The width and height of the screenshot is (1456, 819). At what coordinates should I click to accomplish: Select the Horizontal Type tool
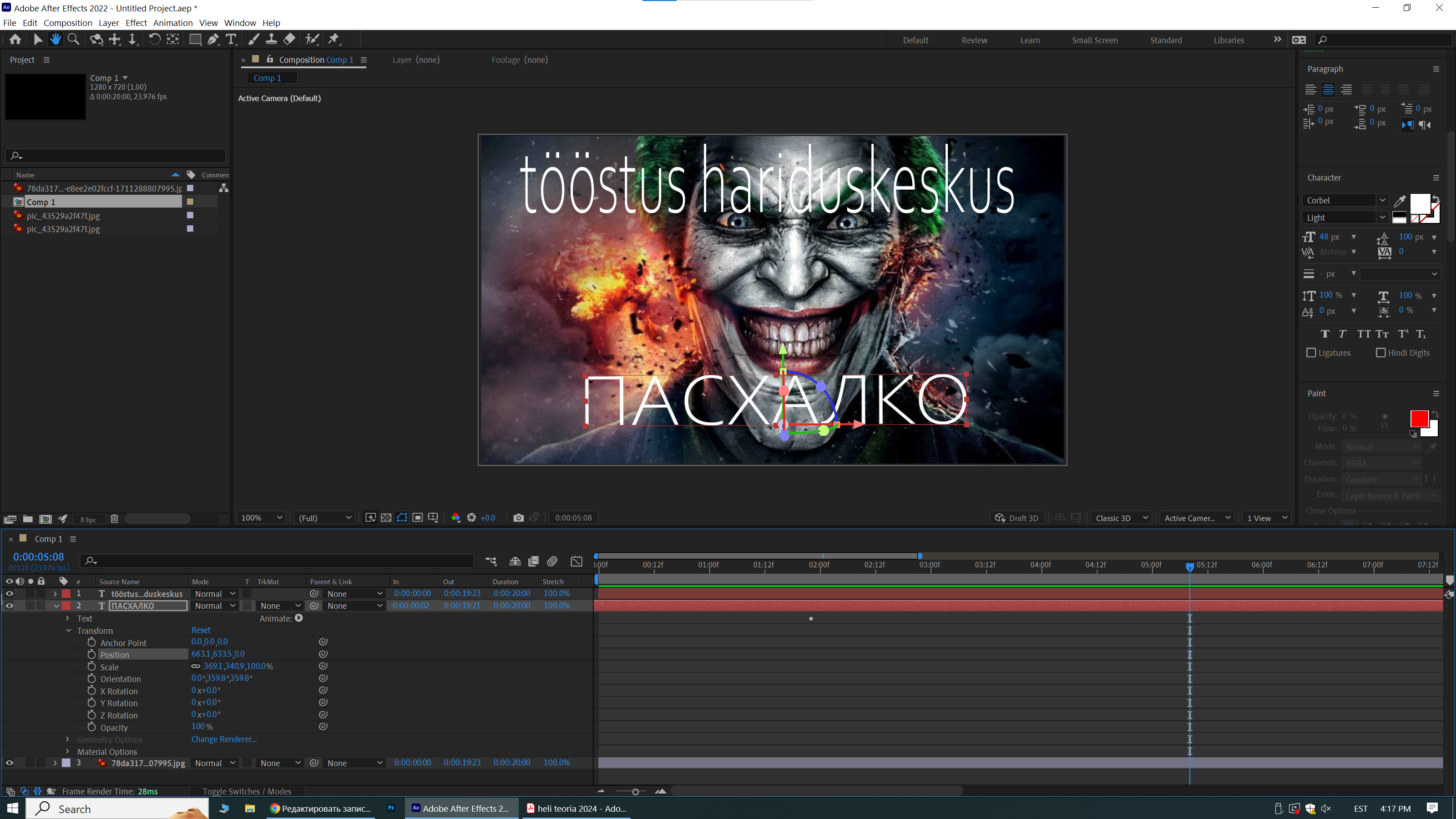tap(231, 40)
